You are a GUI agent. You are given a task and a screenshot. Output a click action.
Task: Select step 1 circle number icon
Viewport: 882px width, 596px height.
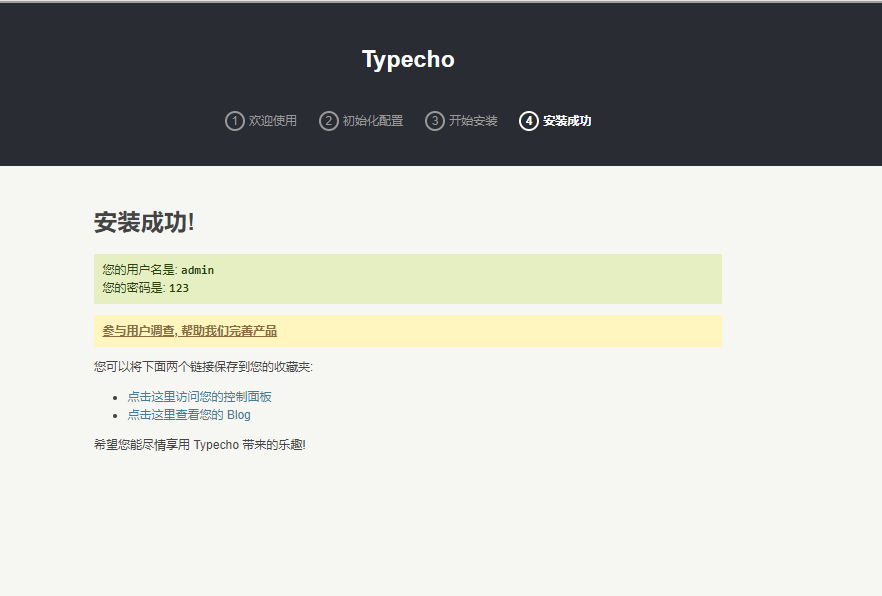[235, 121]
